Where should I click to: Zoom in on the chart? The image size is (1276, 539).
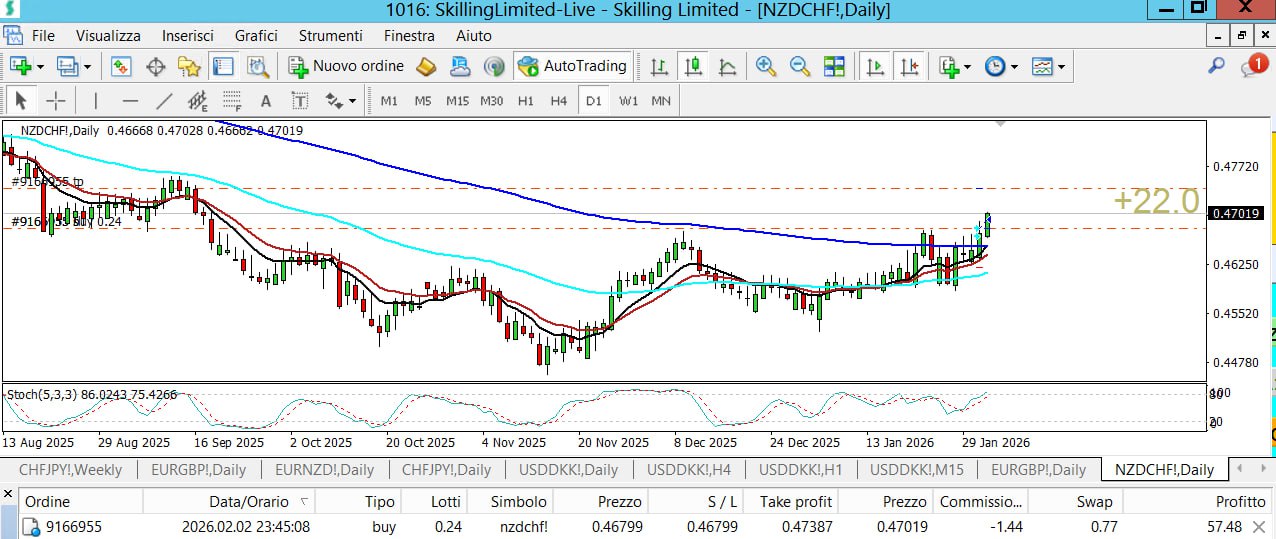pyautogui.click(x=766, y=67)
